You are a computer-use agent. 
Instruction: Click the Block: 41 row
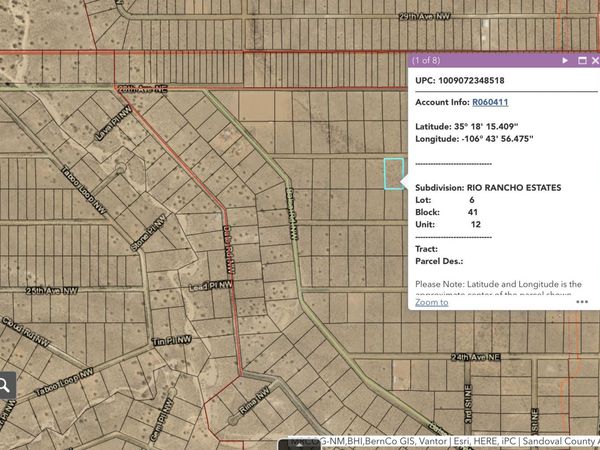coord(447,212)
